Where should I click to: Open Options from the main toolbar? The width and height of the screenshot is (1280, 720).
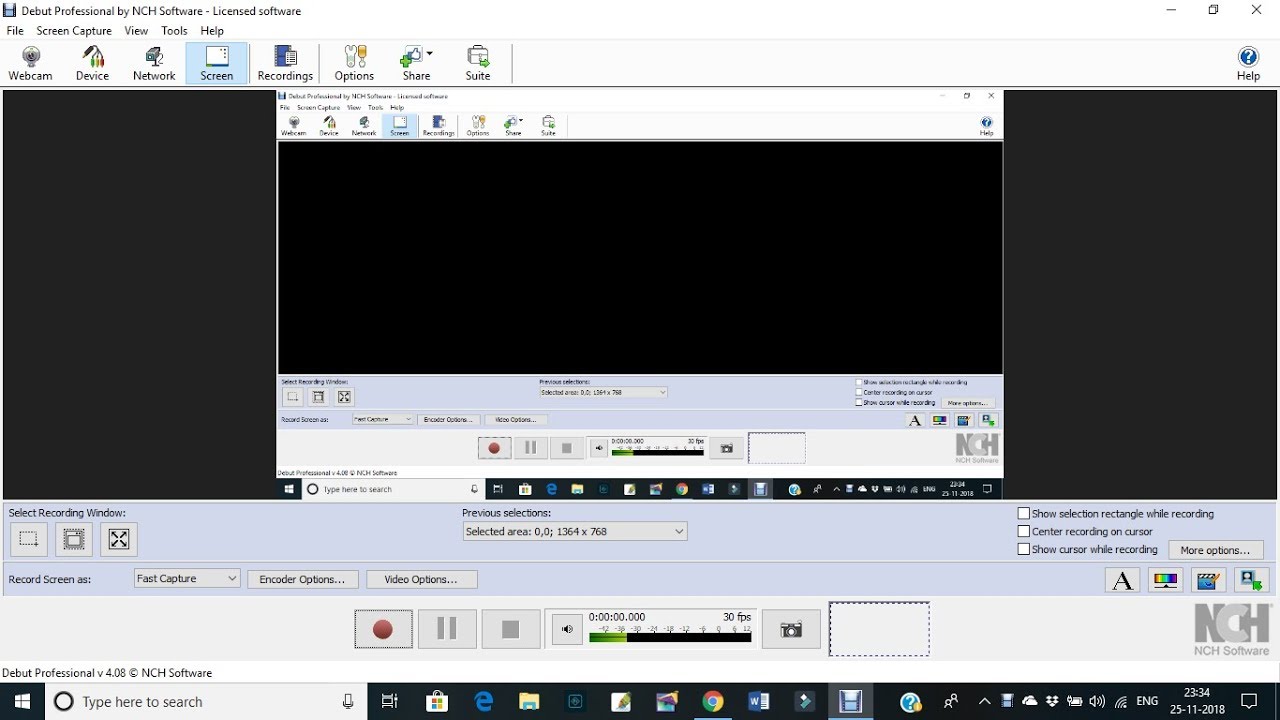[354, 63]
